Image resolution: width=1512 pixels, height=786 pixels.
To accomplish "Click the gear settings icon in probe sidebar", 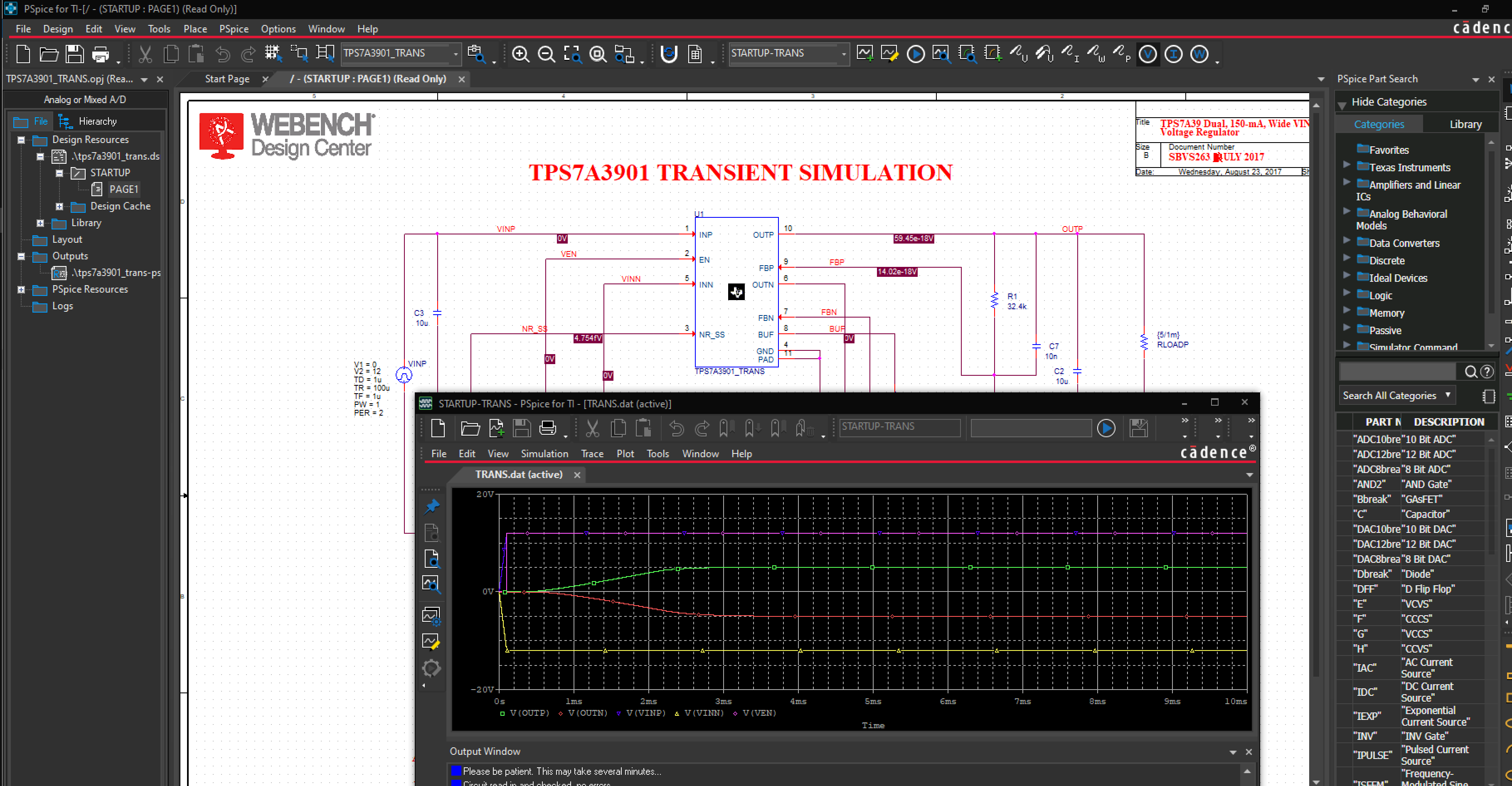I will (x=431, y=668).
